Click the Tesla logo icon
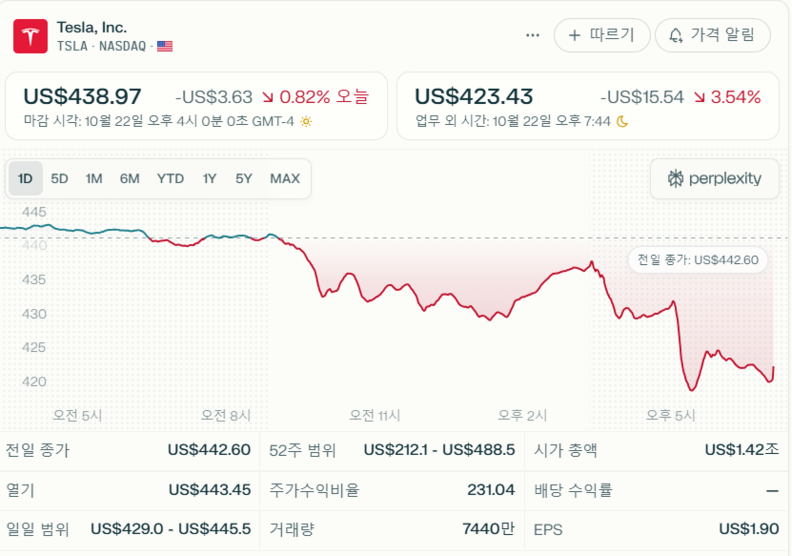 point(30,36)
